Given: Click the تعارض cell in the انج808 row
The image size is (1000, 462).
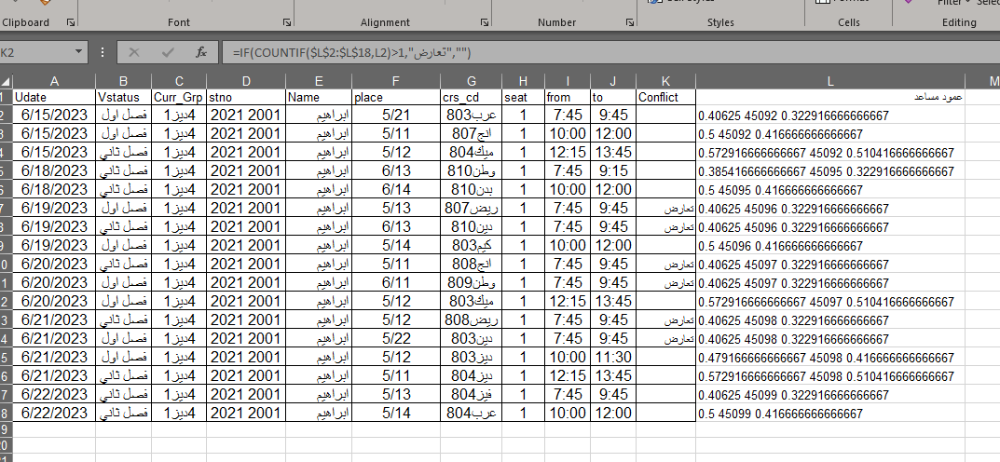Looking at the screenshot, I should 666,264.
